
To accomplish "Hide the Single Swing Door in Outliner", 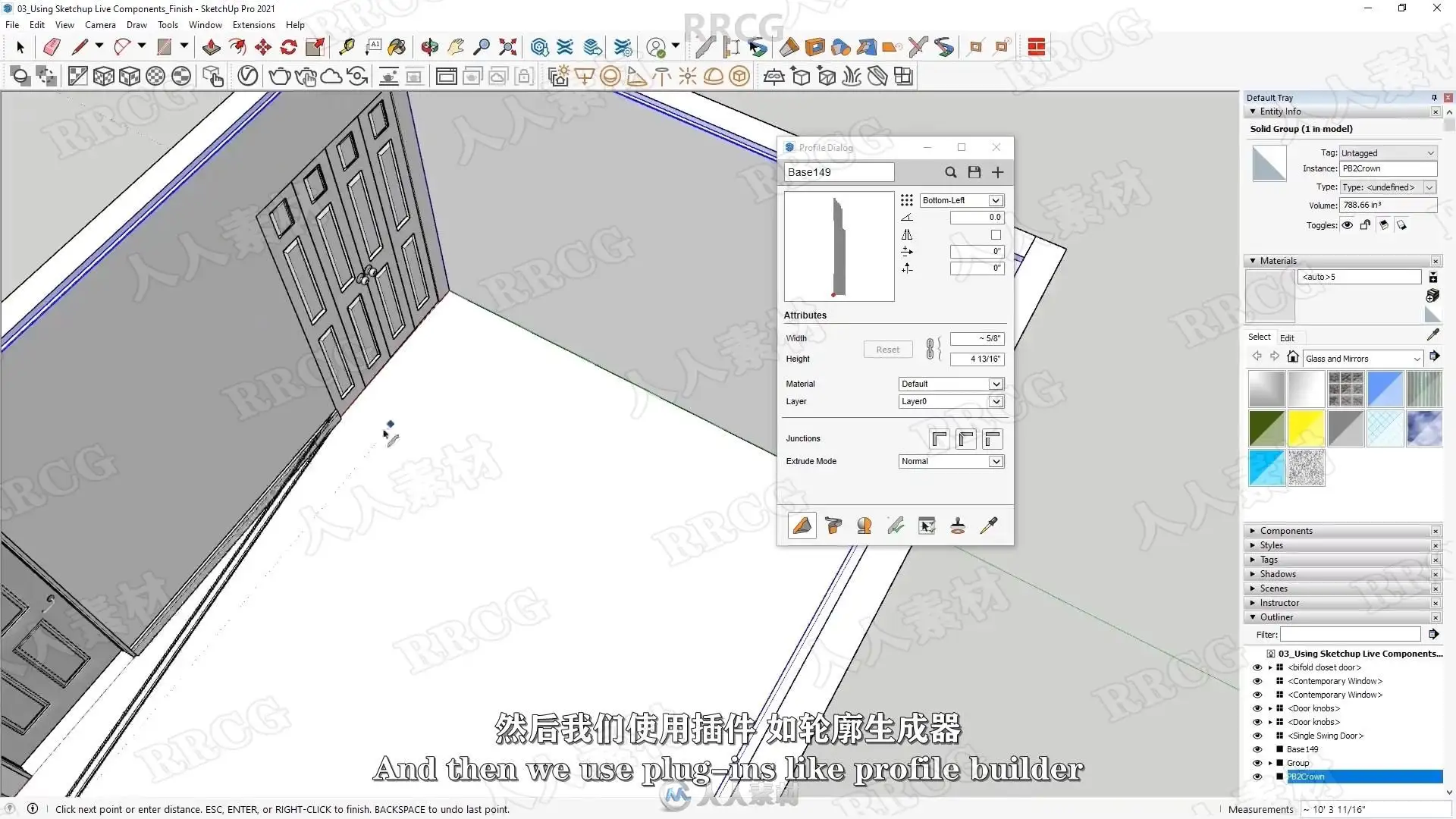I will point(1257,736).
